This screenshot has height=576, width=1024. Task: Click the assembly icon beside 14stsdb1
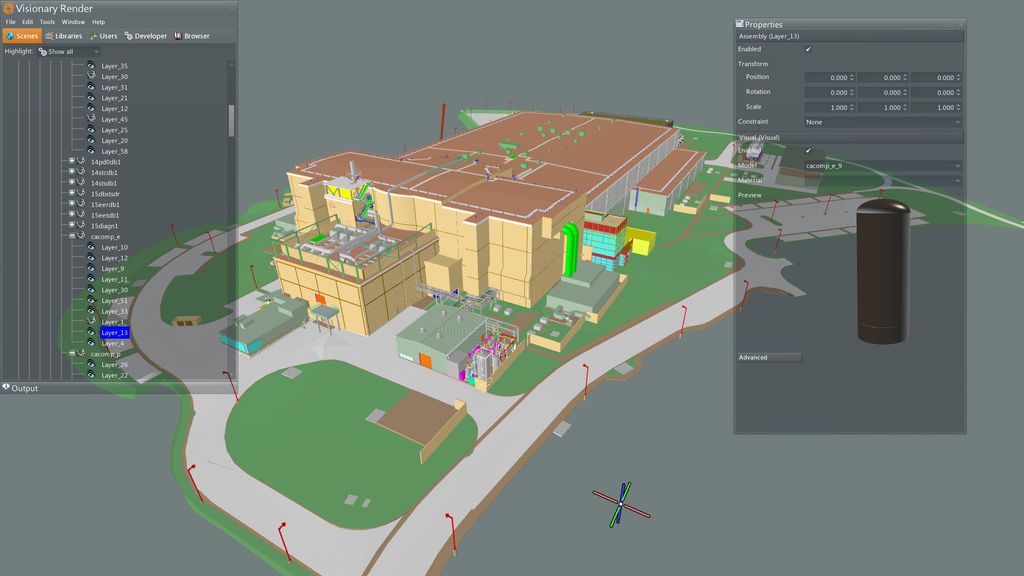81,183
